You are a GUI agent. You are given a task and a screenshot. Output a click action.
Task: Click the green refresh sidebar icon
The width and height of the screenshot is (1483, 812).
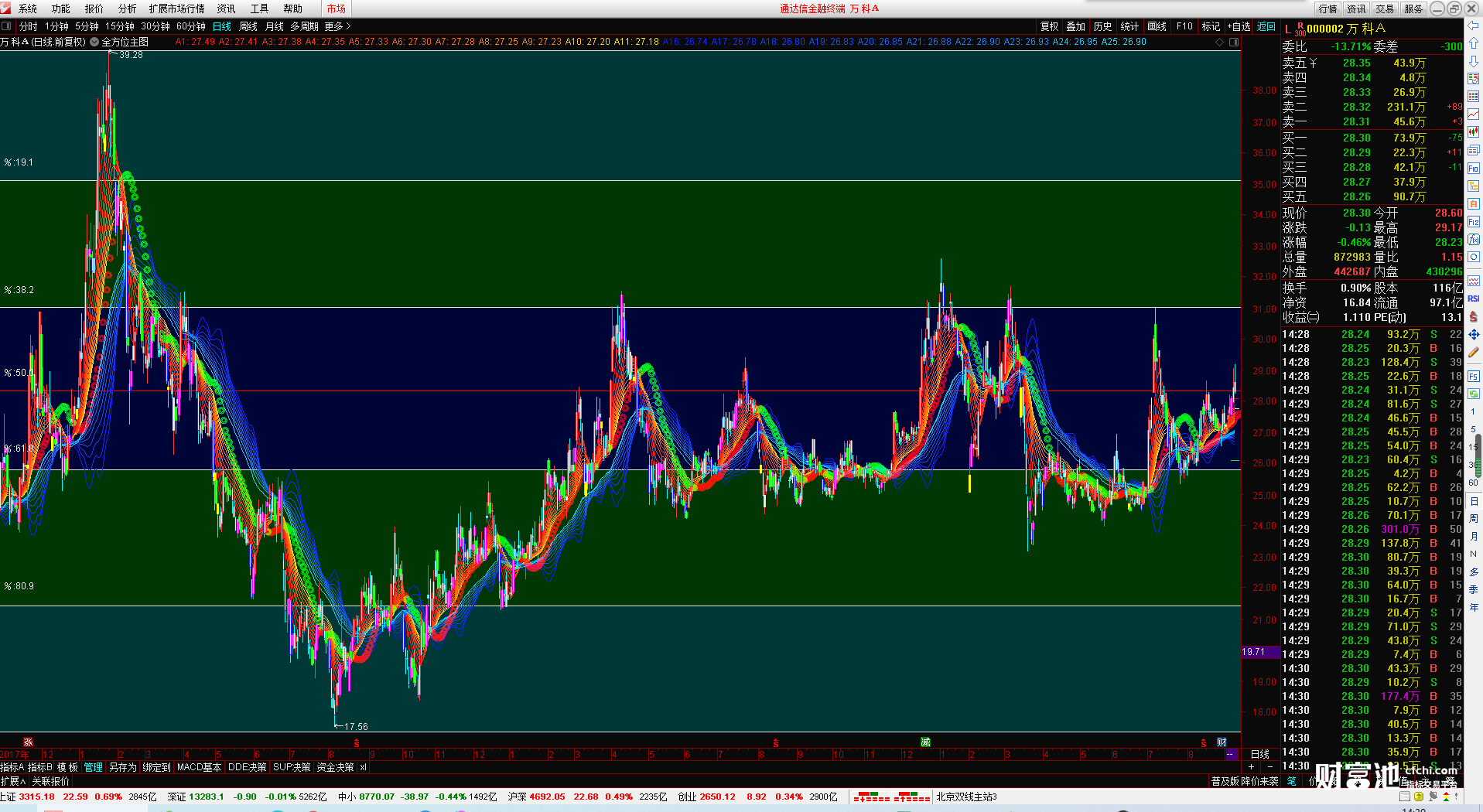click(x=1474, y=394)
